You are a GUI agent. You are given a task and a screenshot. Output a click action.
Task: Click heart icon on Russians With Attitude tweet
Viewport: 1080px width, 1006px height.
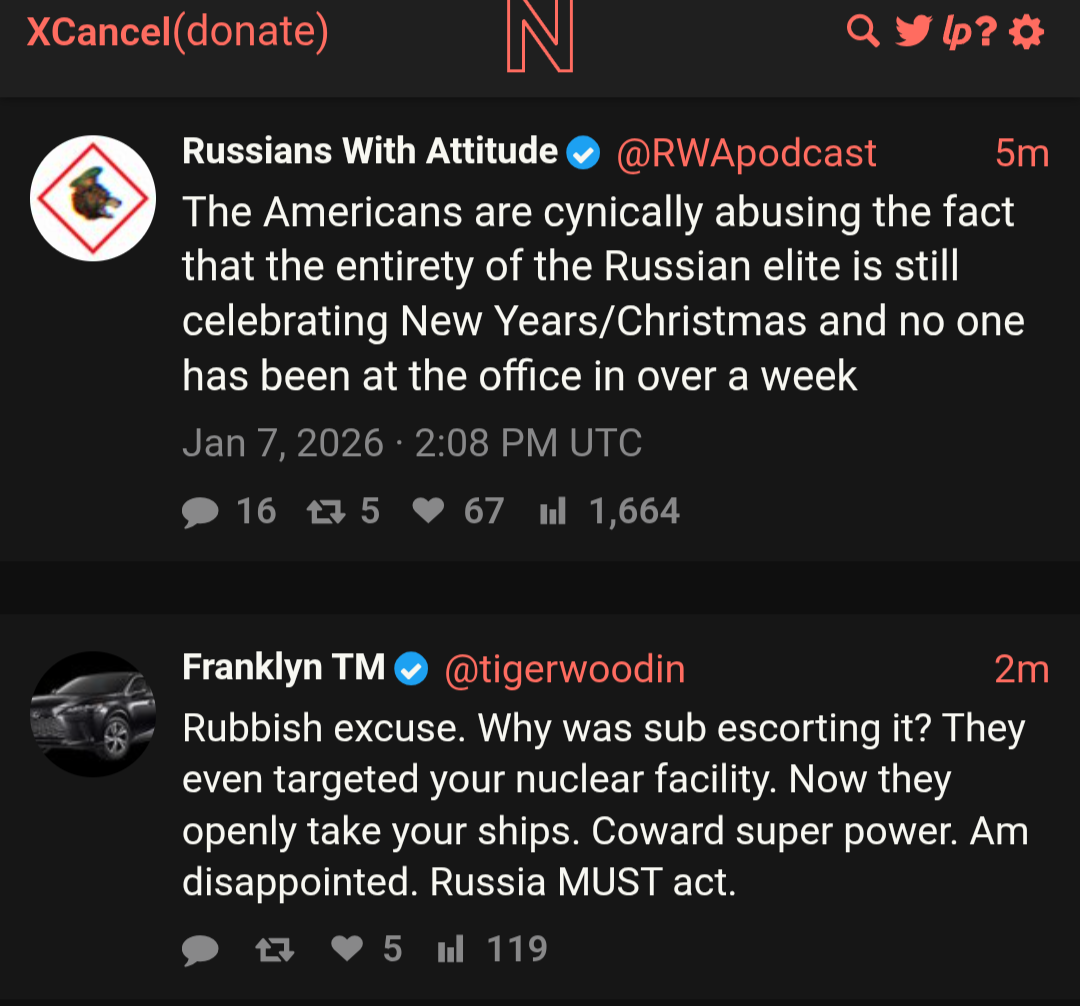[428, 512]
